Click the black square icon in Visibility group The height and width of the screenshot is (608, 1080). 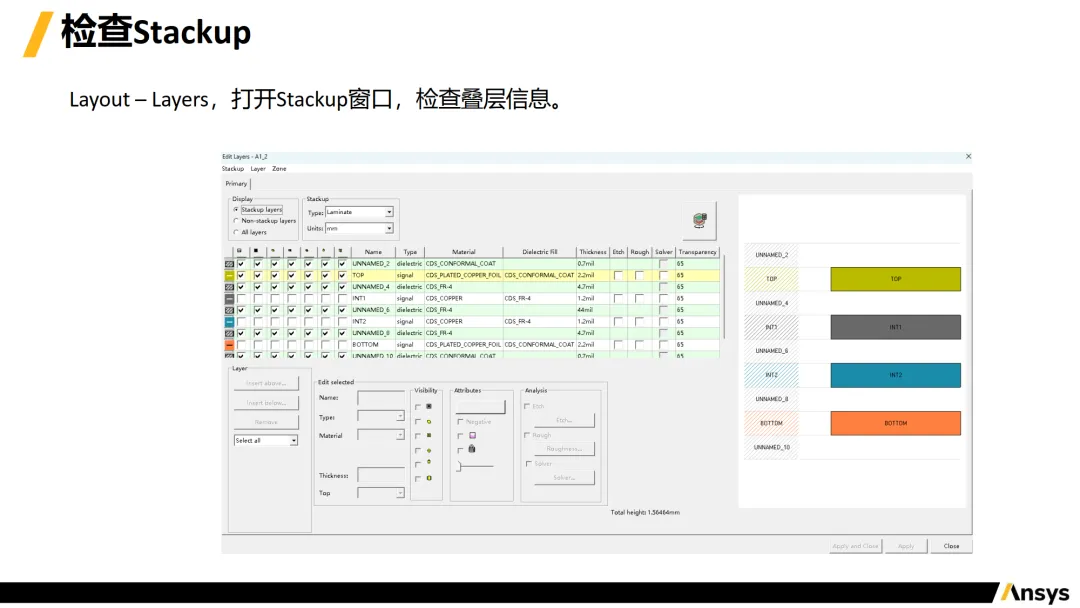coord(429,406)
